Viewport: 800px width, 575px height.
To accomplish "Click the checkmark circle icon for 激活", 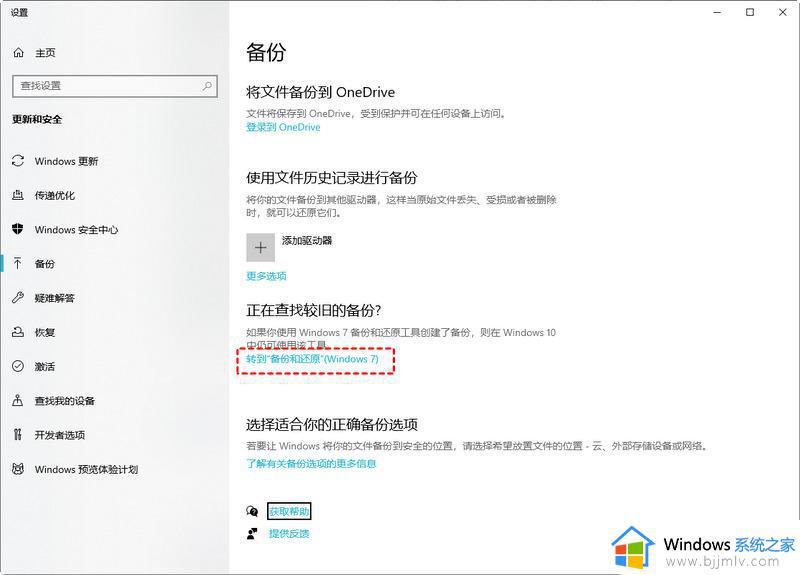I will click(x=18, y=366).
